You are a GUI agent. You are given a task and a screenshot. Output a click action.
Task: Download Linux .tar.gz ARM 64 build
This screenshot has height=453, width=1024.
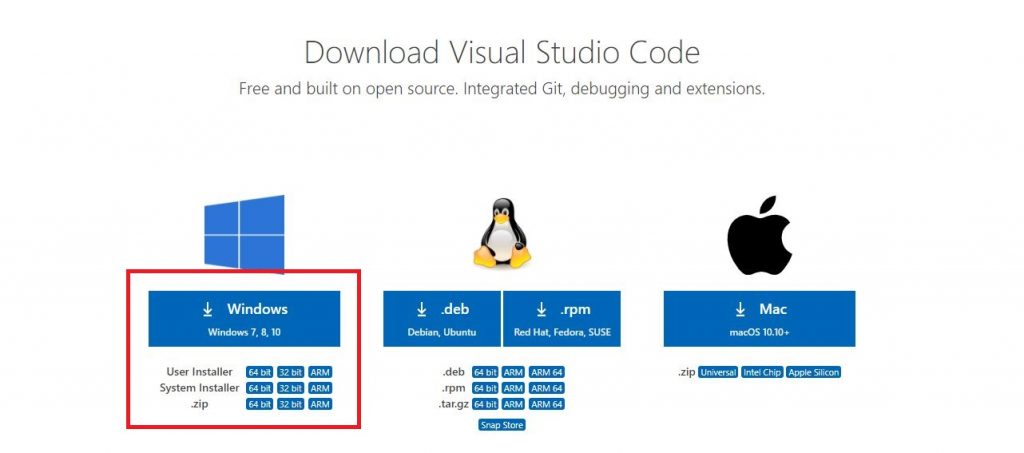click(x=547, y=404)
